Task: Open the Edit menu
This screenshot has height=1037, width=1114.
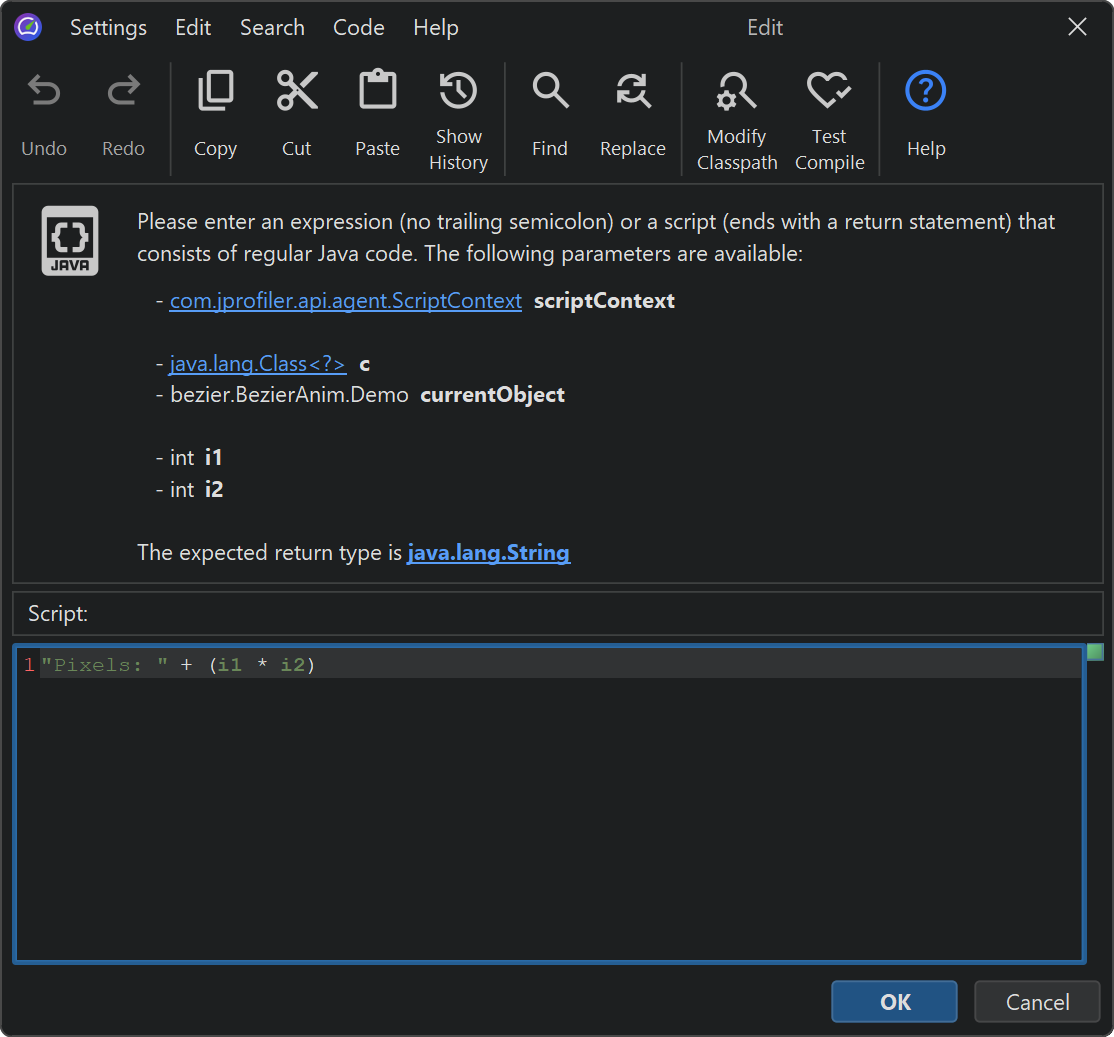Action: tap(193, 28)
